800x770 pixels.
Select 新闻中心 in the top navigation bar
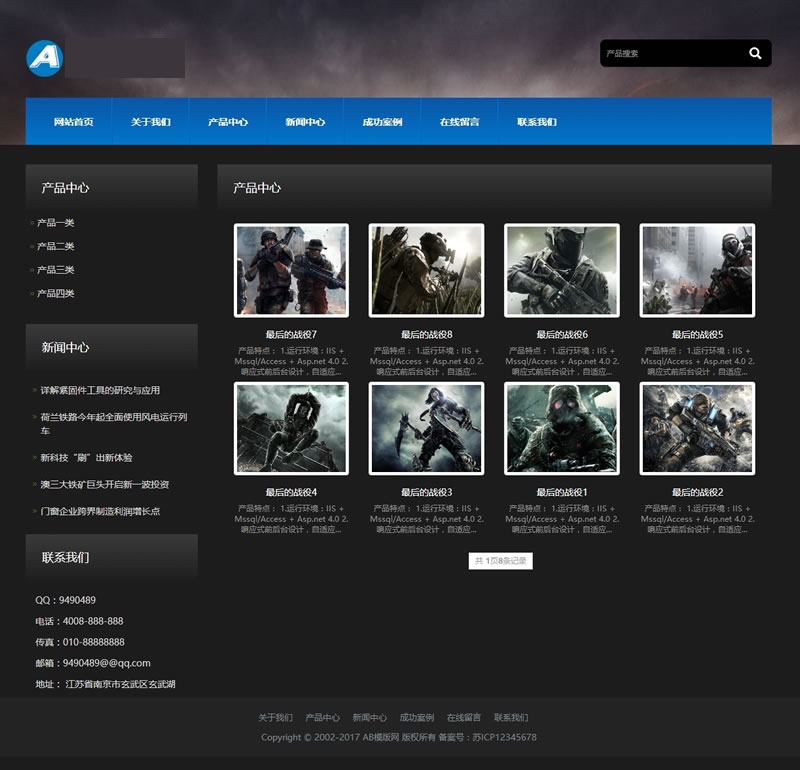pos(305,122)
